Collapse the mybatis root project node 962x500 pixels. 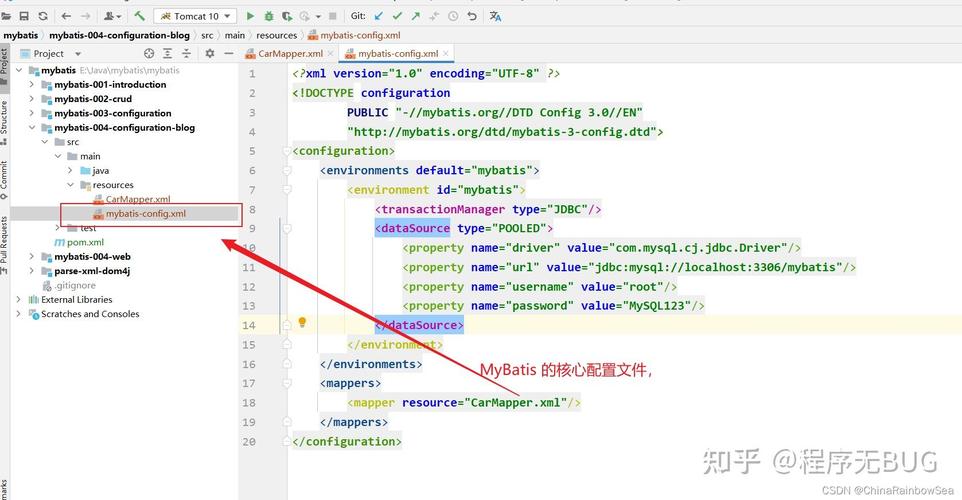point(18,70)
